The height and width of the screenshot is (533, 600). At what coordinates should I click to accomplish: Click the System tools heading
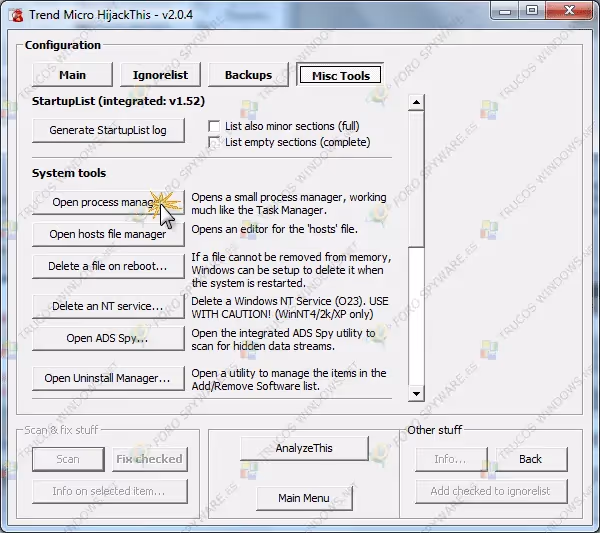(x=69, y=173)
